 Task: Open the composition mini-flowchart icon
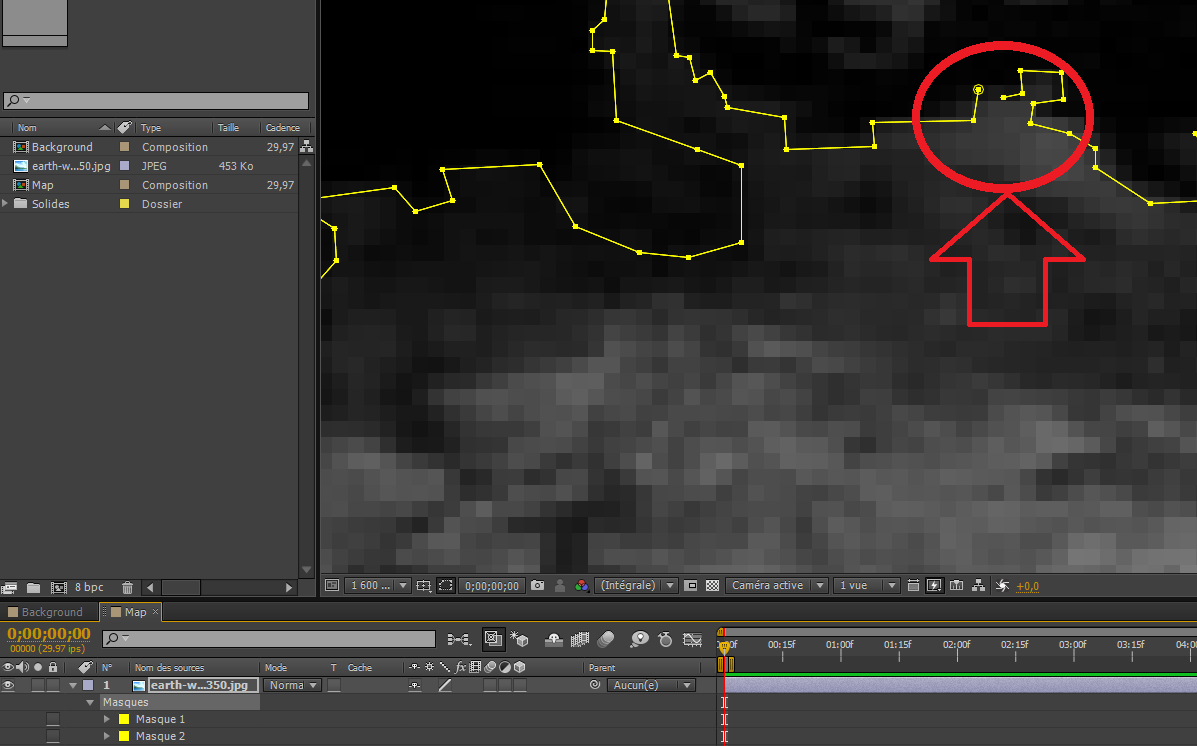pyautogui.click(x=459, y=639)
